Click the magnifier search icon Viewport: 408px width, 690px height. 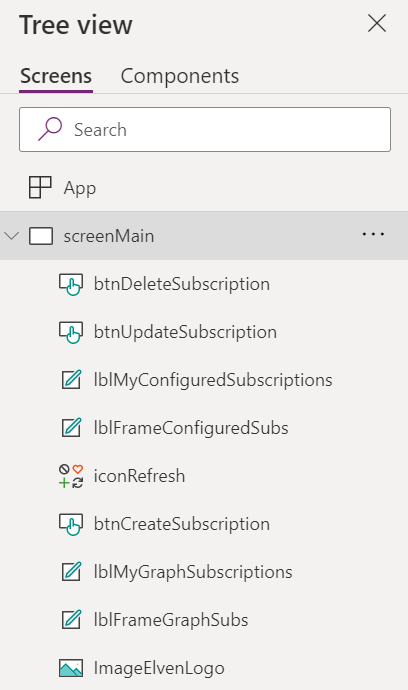pos(50,129)
